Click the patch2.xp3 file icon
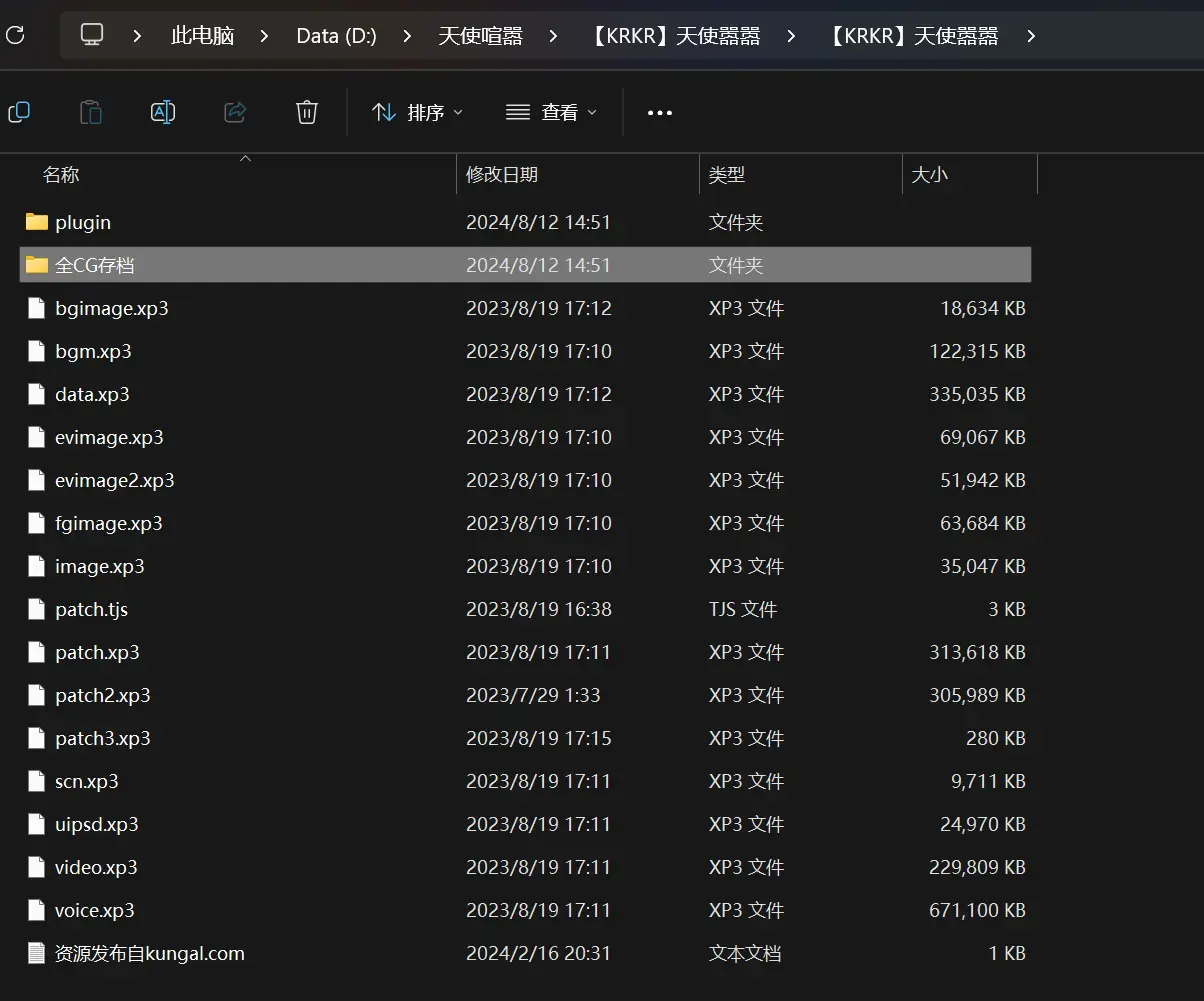This screenshot has height=1001, width=1204. pyautogui.click(x=37, y=695)
